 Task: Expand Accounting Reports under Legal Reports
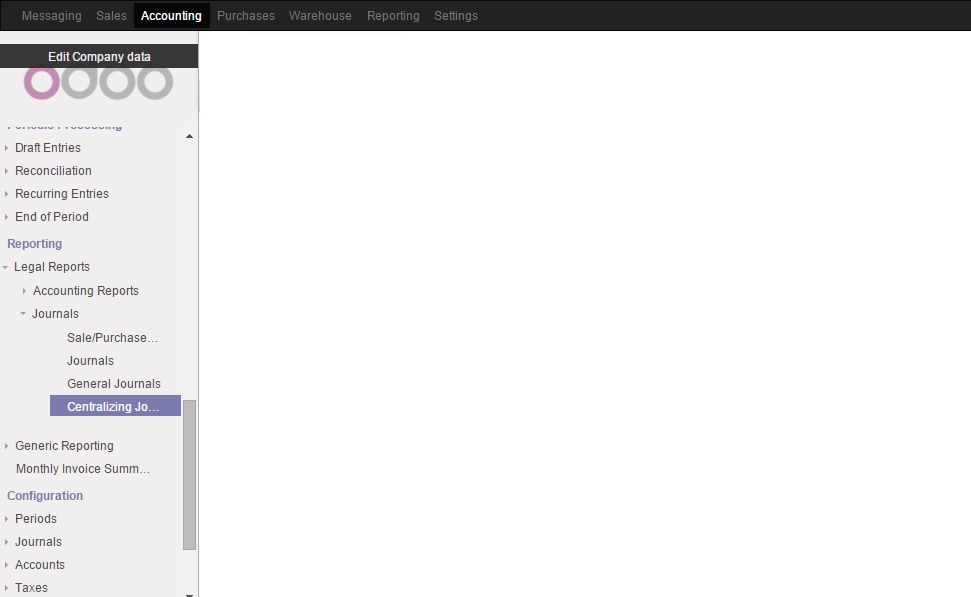(x=24, y=290)
